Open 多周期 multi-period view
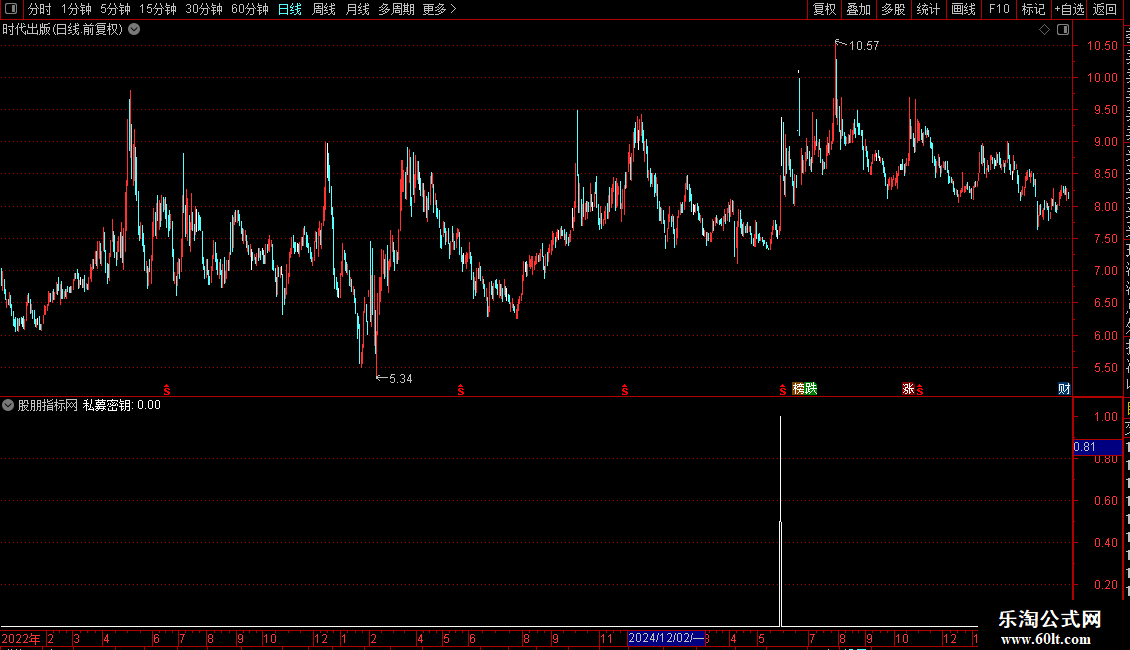The width and height of the screenshot is (1130, 650). pyautogui.click(x=396, y=9)
